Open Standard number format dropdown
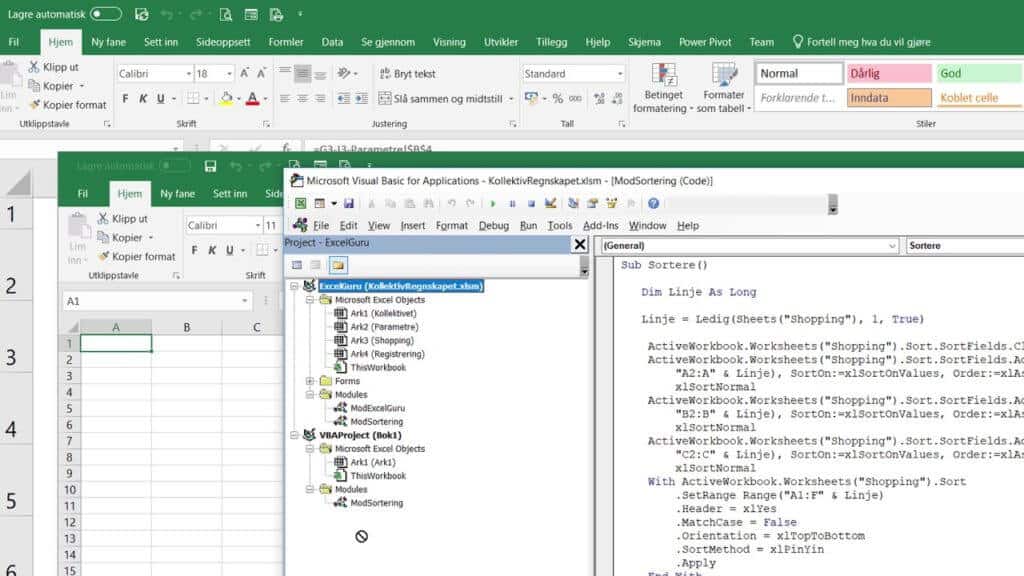The image size is (1024, 576). coord(620,74)
